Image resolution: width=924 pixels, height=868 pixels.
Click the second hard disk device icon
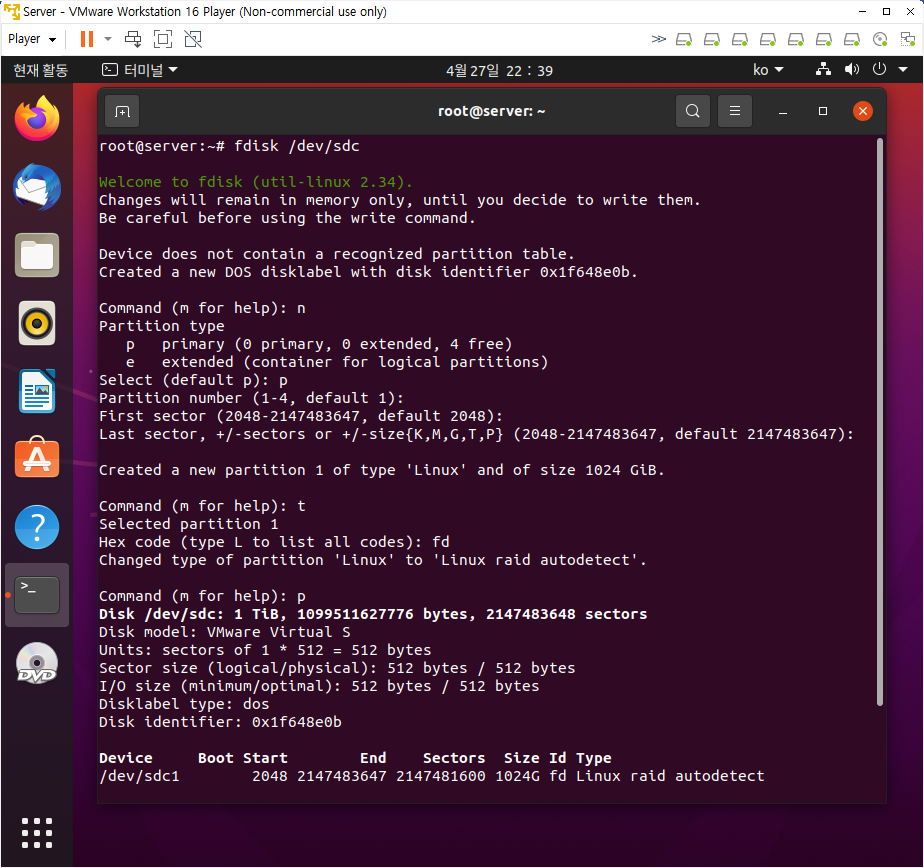712,39
